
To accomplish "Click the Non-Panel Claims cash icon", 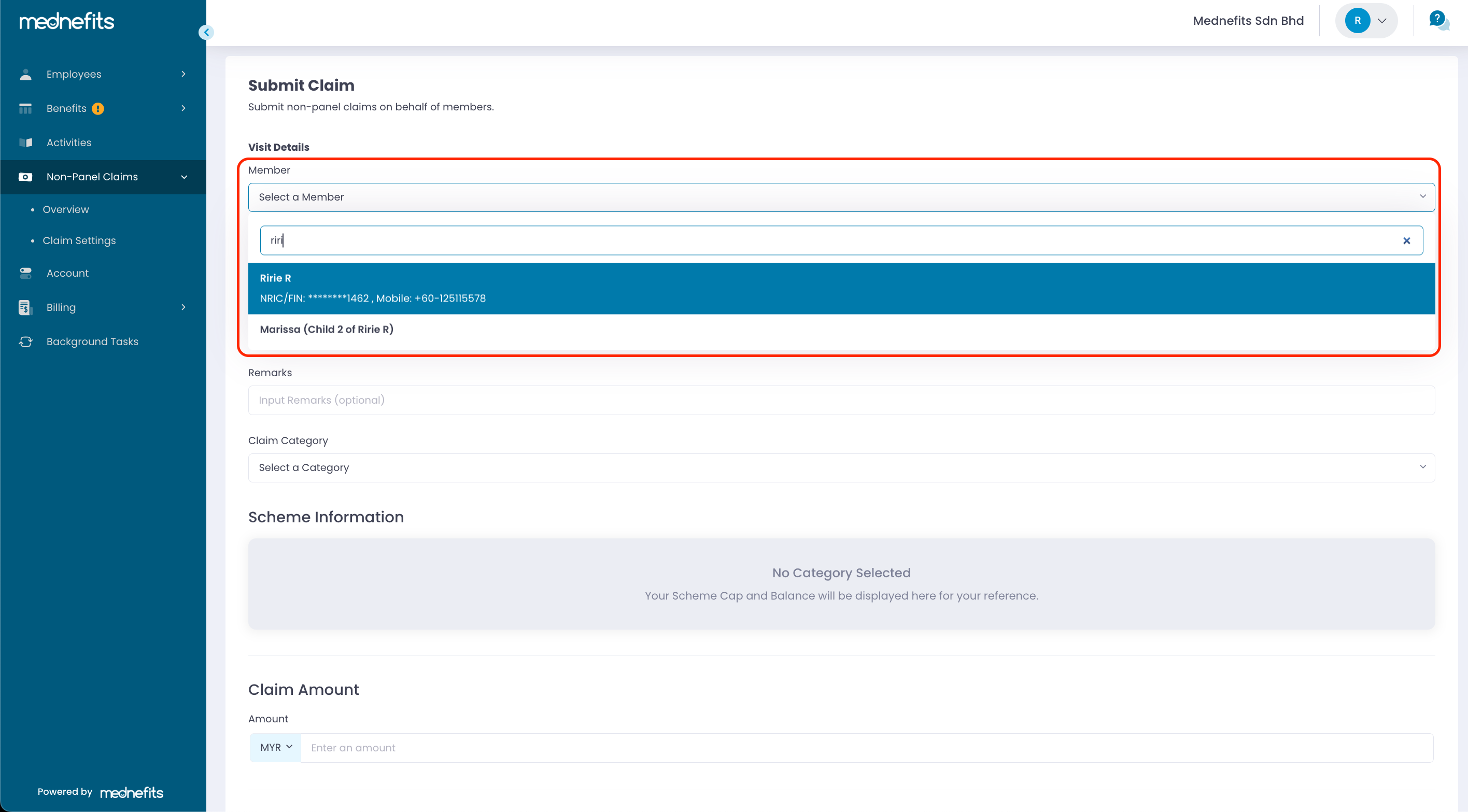I will (x=25, y=177).
